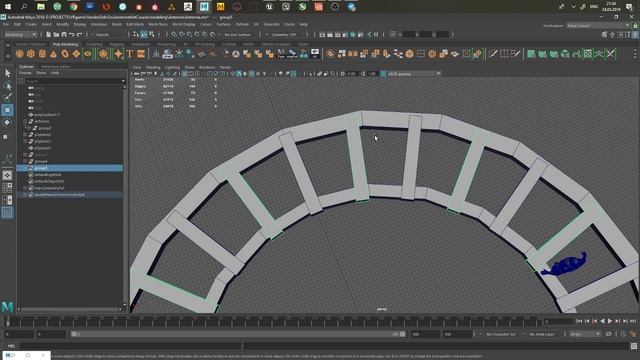Toggle snap to curves magnet
This screenshot has height=360, width=640.
point(182,35)
